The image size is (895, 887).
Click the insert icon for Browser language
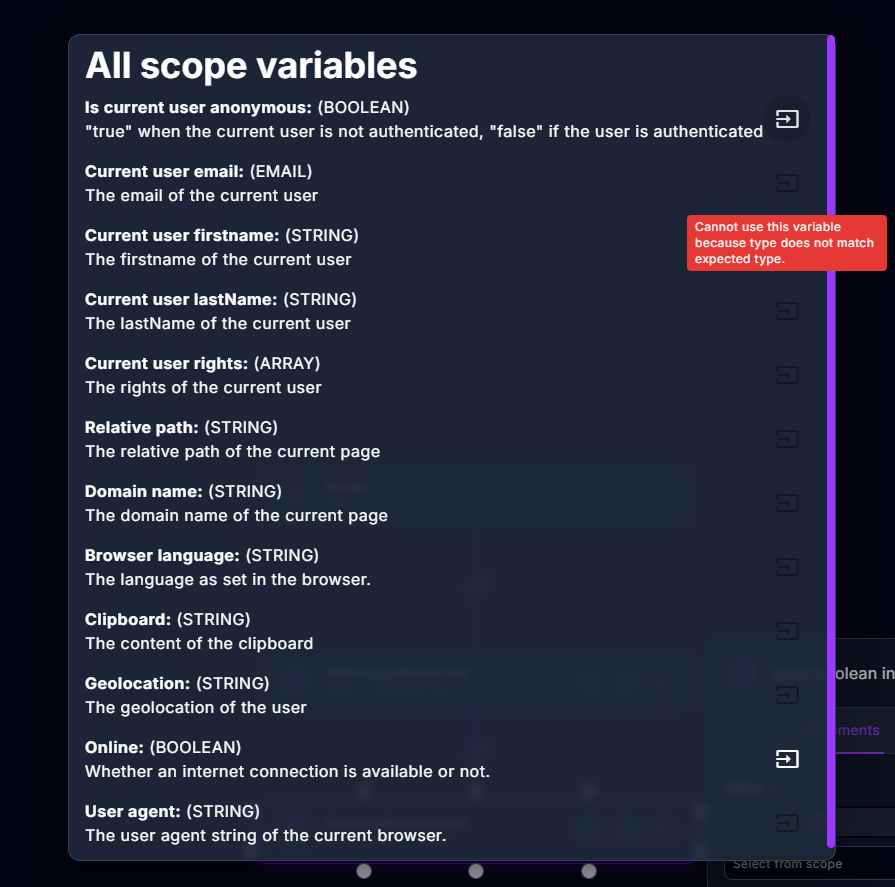[787, 567]
